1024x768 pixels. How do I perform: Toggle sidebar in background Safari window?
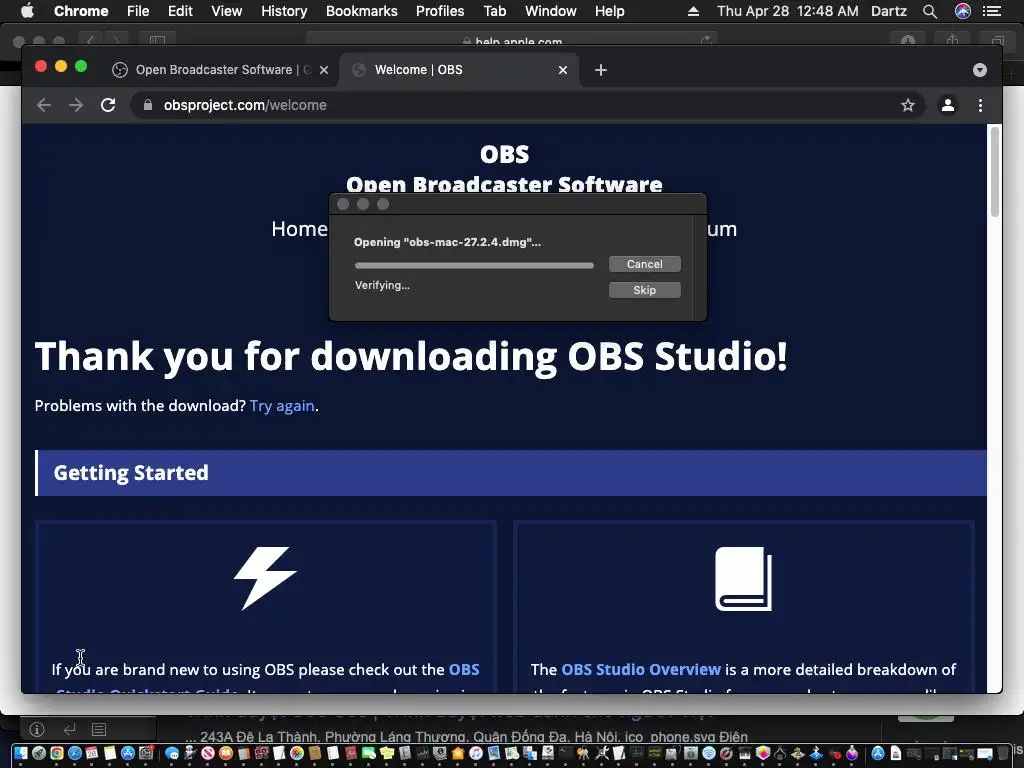157,41
